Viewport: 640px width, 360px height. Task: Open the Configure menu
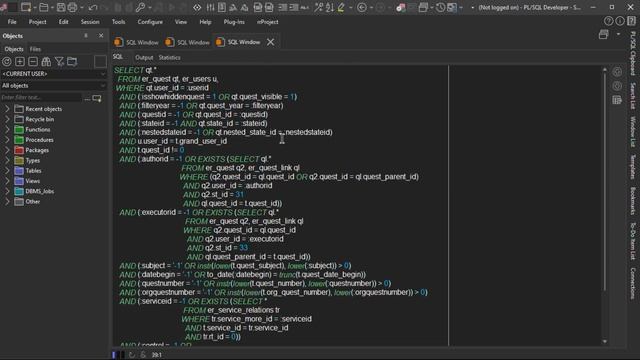pyautogui.click(x=150, y=22)
